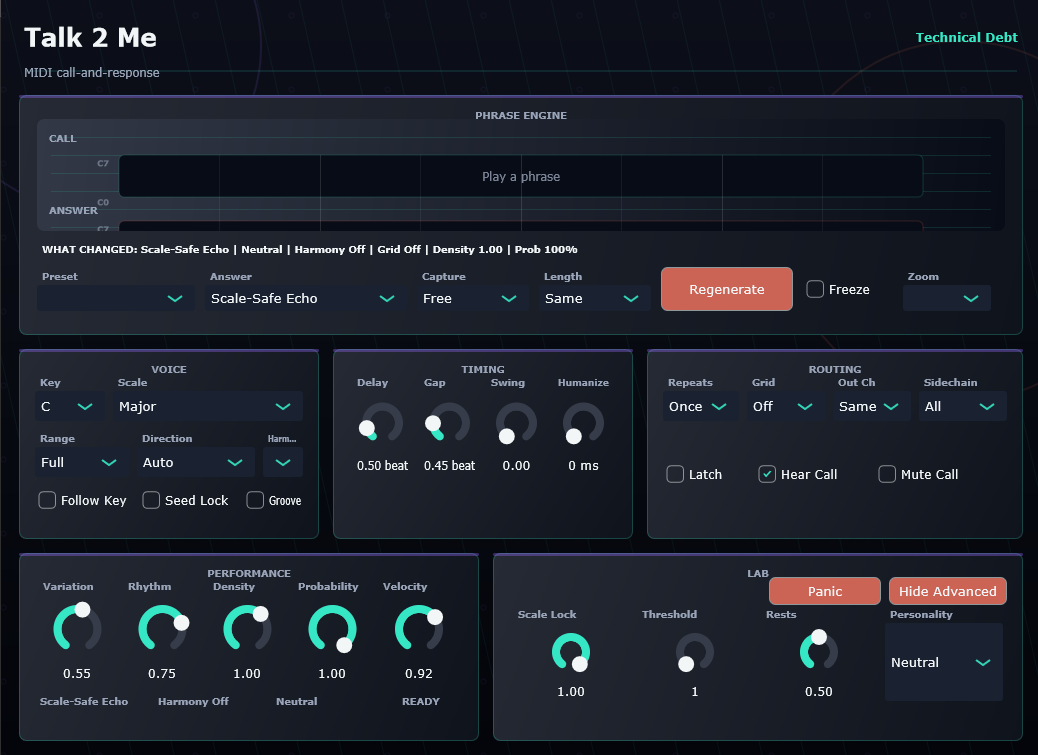Click the Gap value 0.45 beat
The width and height of the screenshot is (1038, 755).
(x=449, y=465)
